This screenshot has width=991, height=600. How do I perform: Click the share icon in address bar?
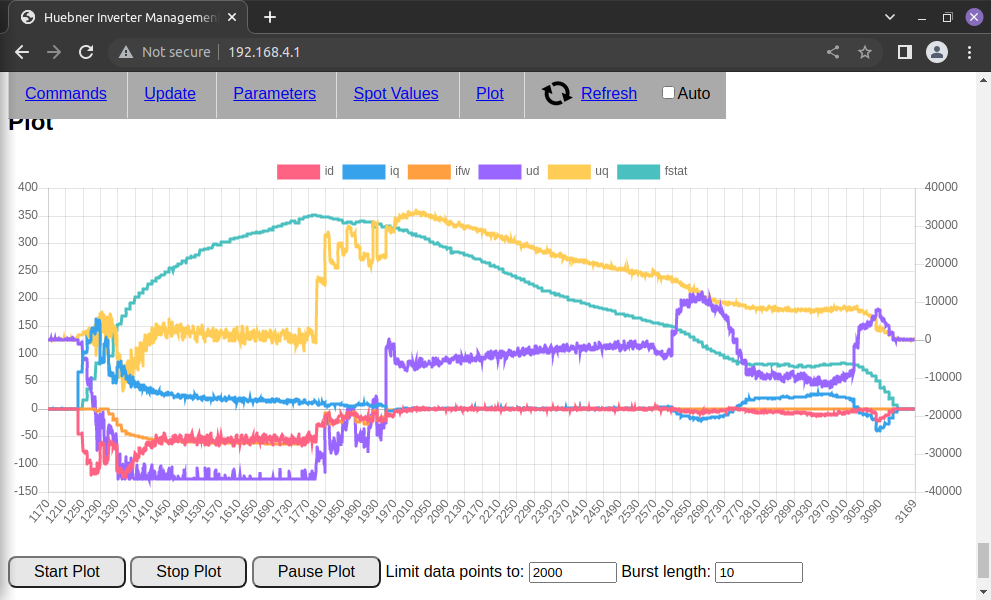pyautogui.click(x=833, y=52)
